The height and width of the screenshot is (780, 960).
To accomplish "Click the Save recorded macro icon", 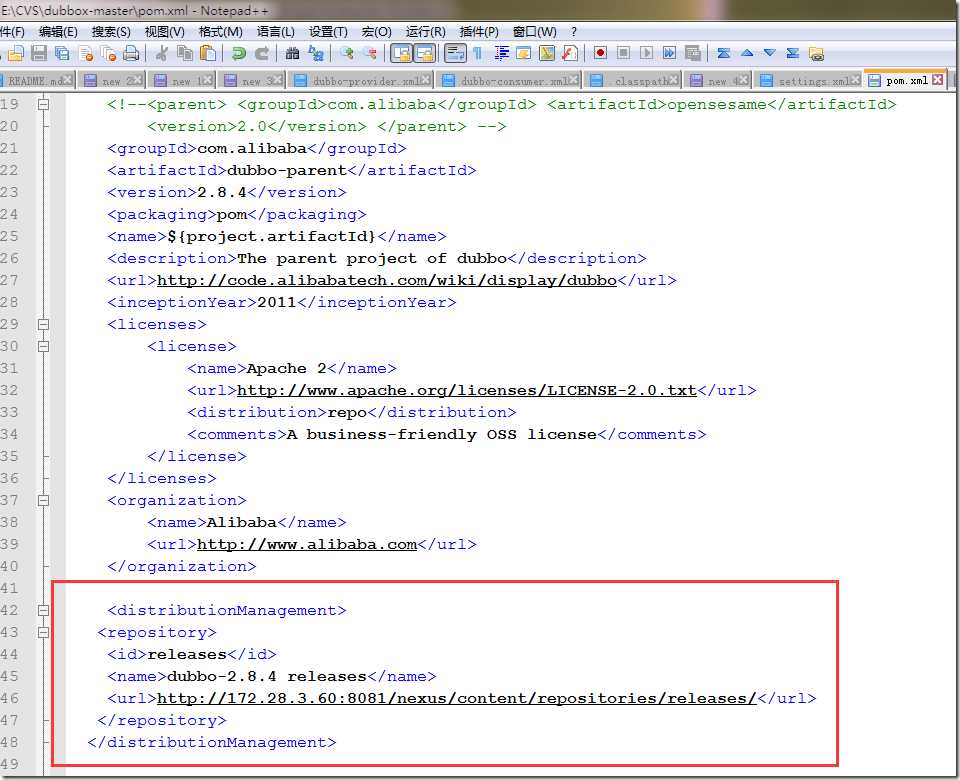I will (x=692, y=53).
